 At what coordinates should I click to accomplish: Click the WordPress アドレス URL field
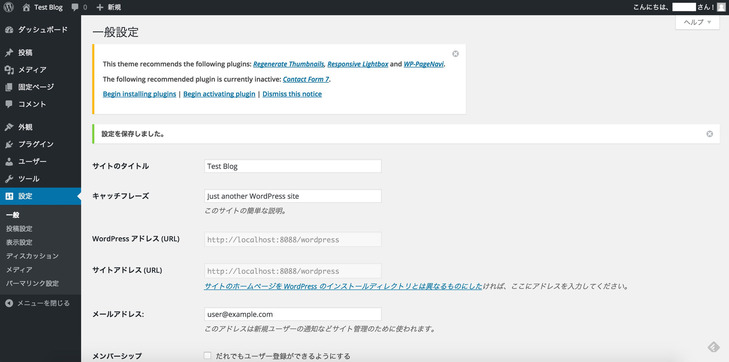[x=293, y=240]
